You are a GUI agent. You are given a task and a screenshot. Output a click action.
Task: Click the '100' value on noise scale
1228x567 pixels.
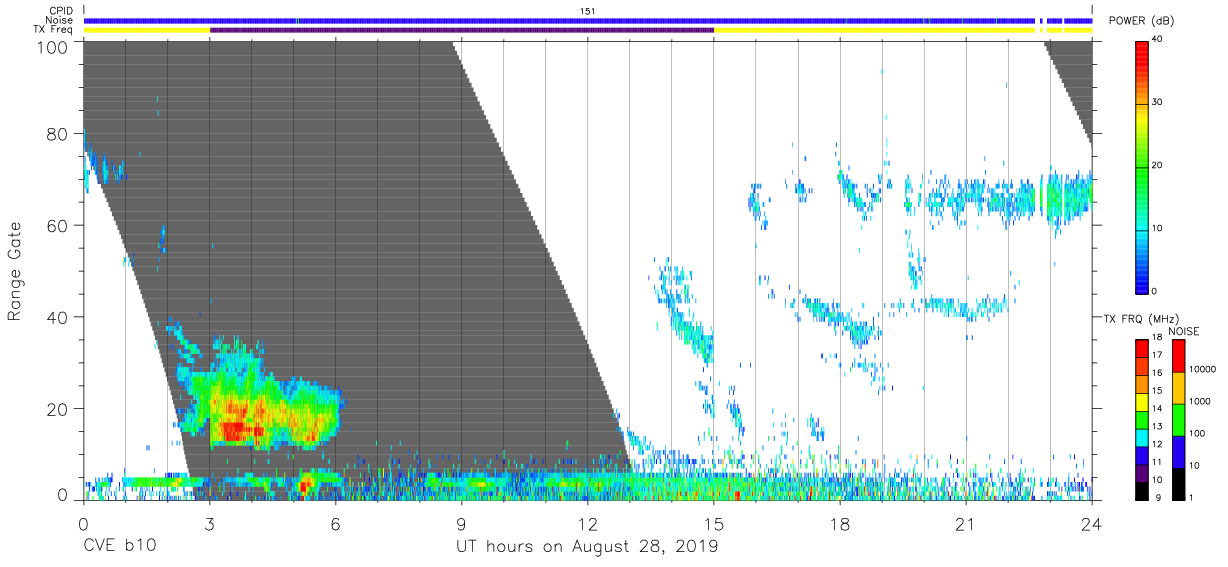[1198, 433]
